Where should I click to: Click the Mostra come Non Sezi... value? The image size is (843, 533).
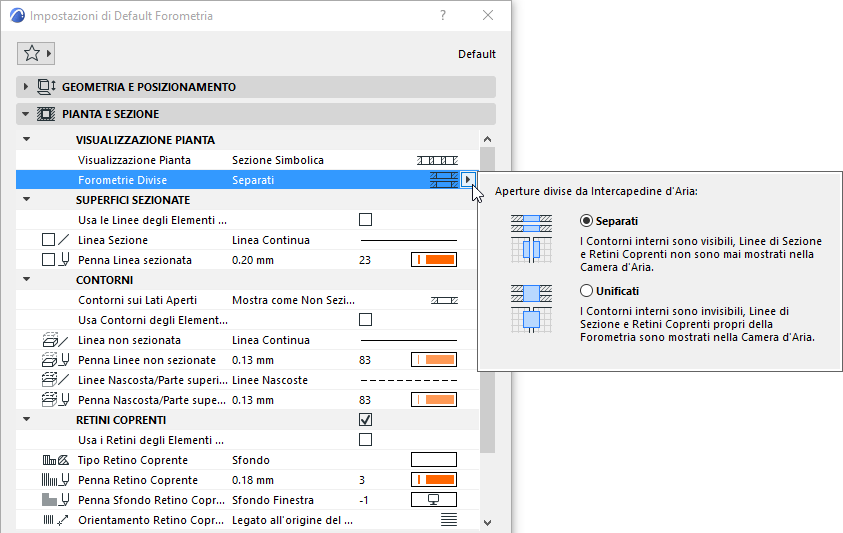coord(294,300)
